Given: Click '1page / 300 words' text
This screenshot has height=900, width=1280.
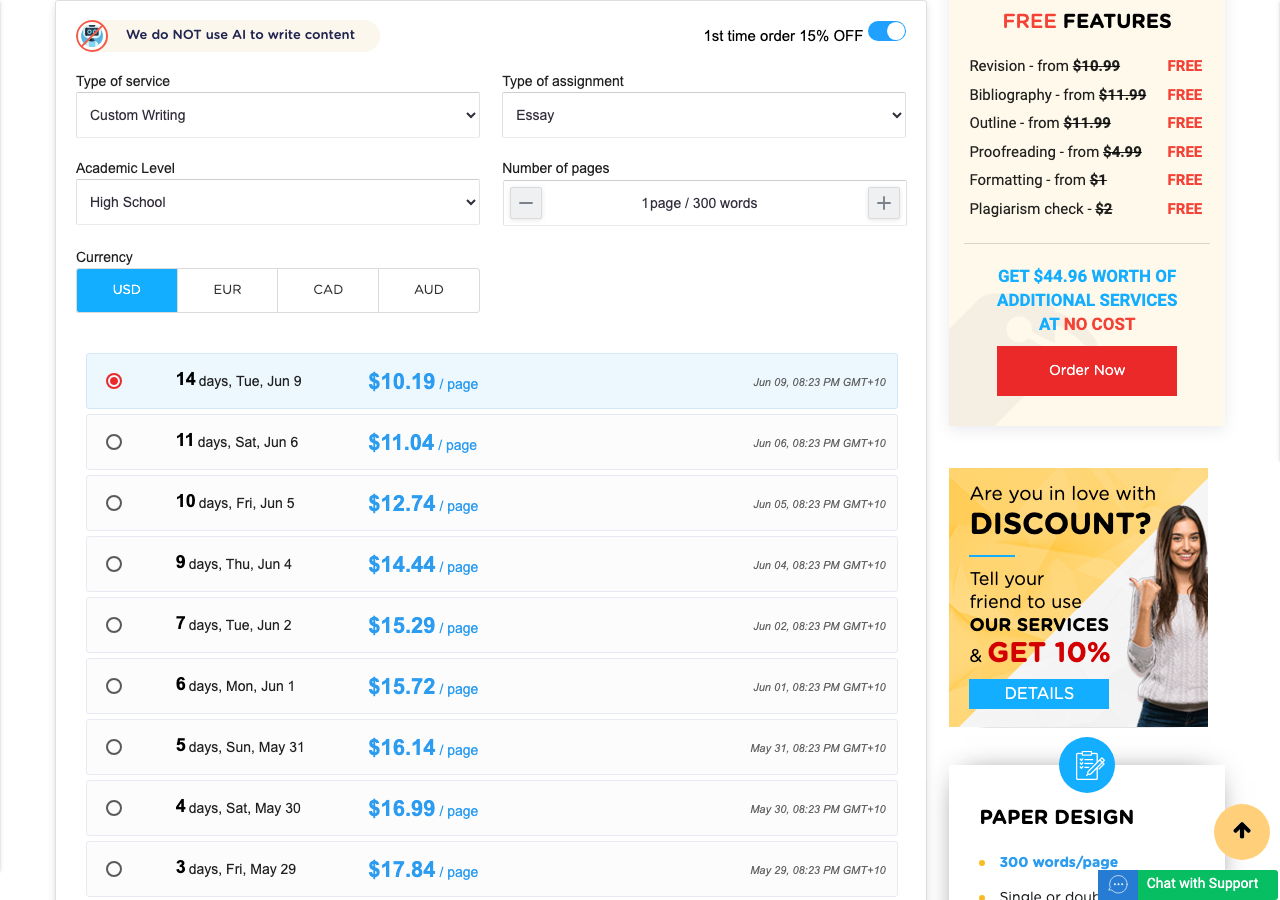Looking at the screenshot, I should click(x=699, y=203).
